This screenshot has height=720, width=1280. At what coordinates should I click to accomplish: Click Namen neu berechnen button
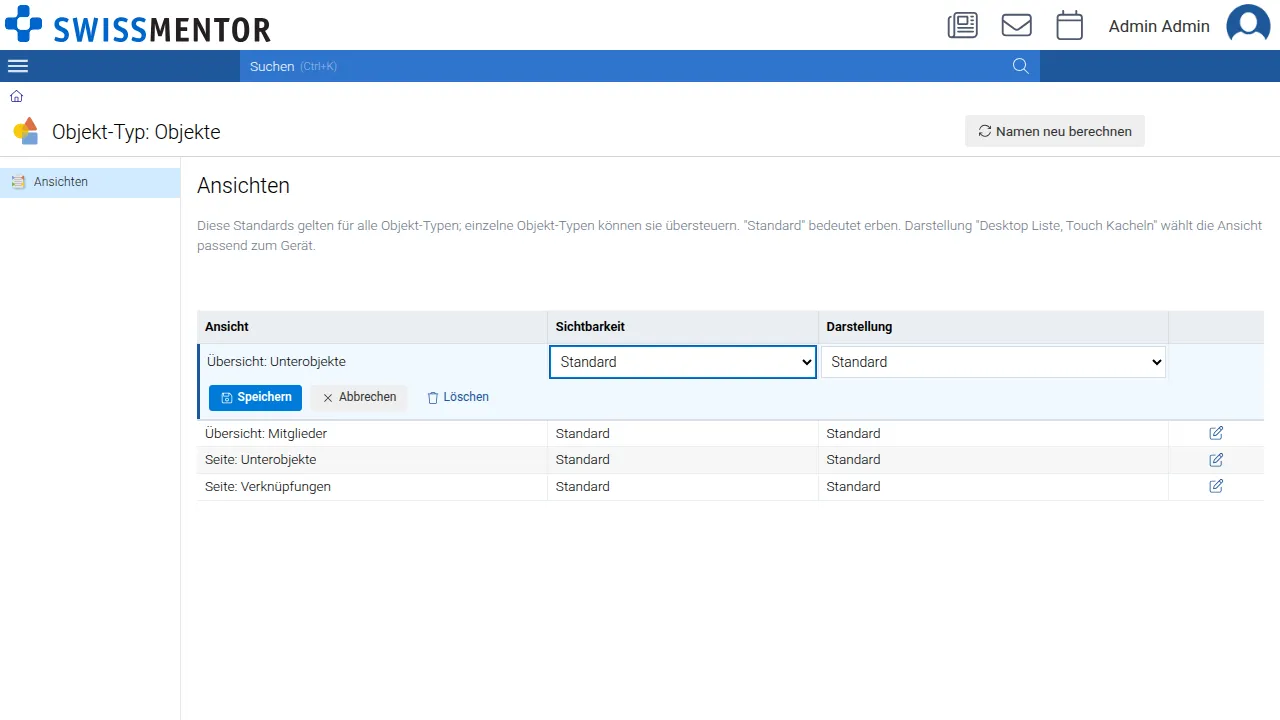(1055, 131)
